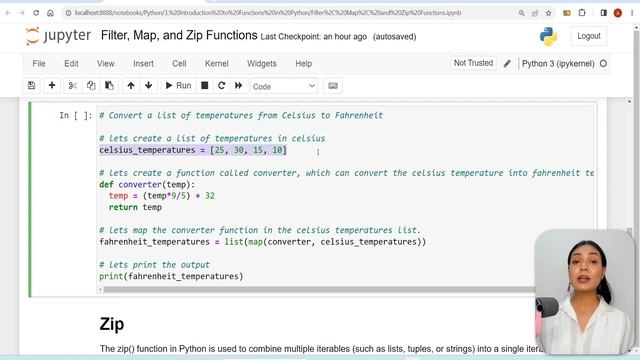Move selected cell up with arrow icon
Viewport: 640px width, 360px height.
[x=131, y=86]
